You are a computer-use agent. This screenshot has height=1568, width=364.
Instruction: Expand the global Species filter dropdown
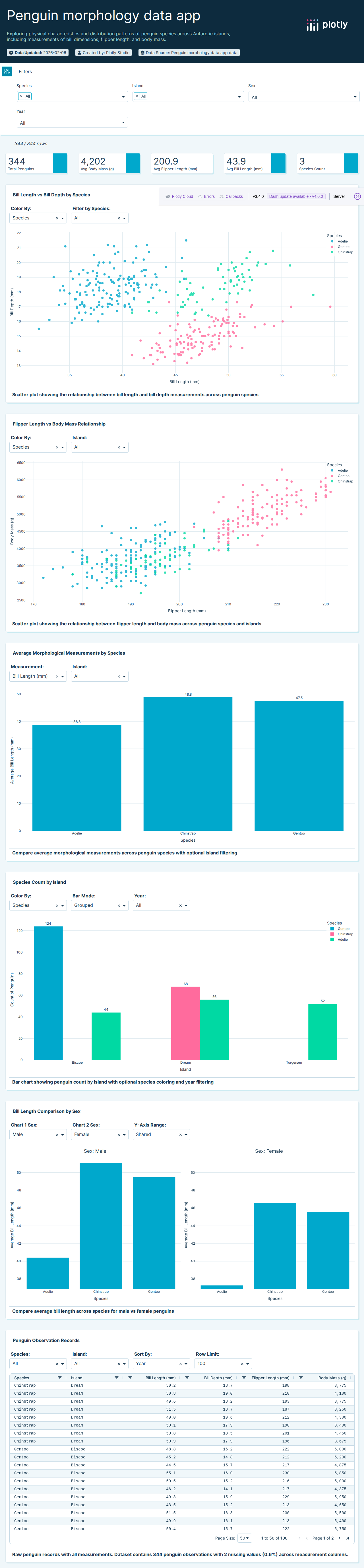[123, 97]
